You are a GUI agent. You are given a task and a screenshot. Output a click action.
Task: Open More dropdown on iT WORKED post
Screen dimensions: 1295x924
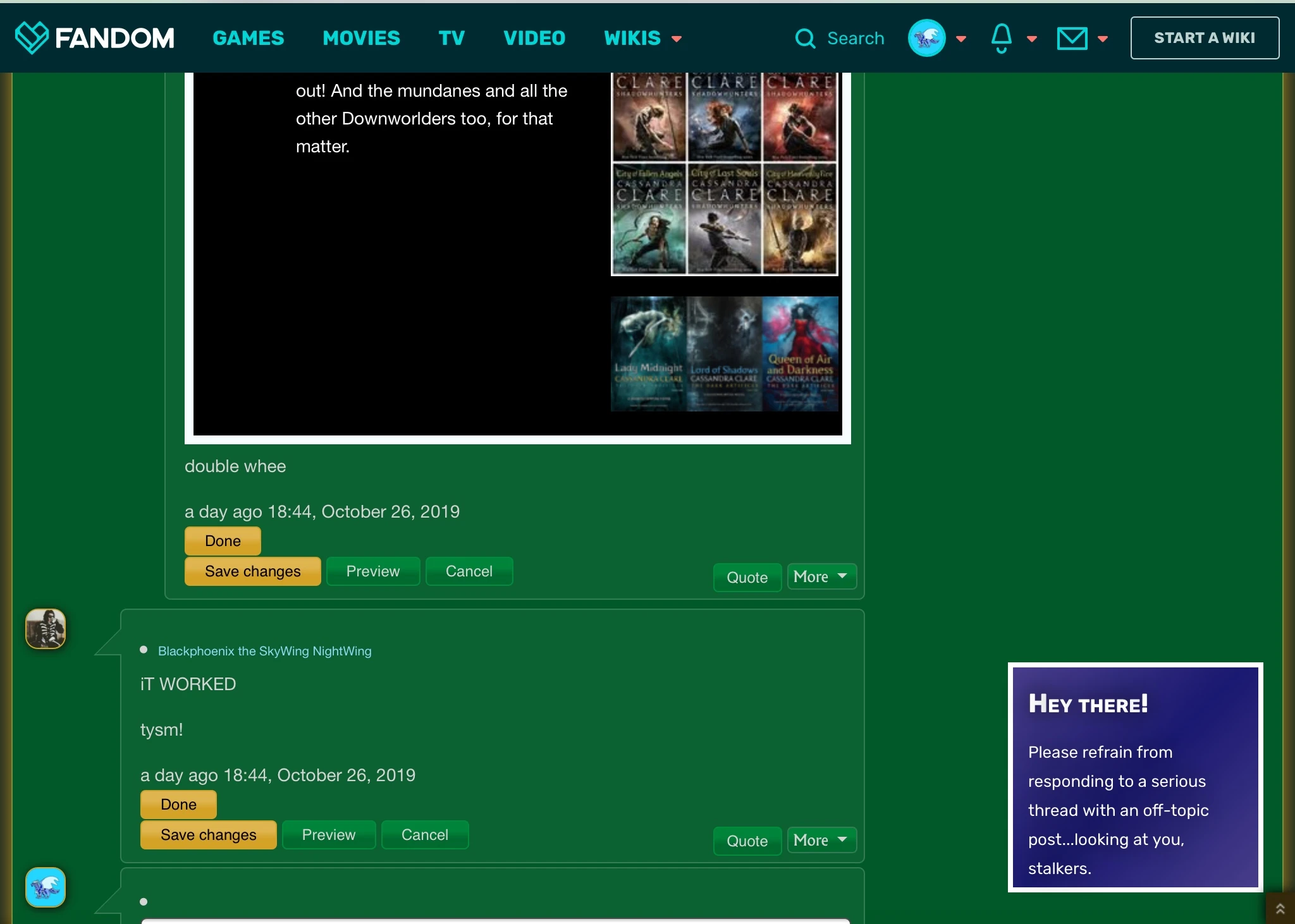click(821, 840)
